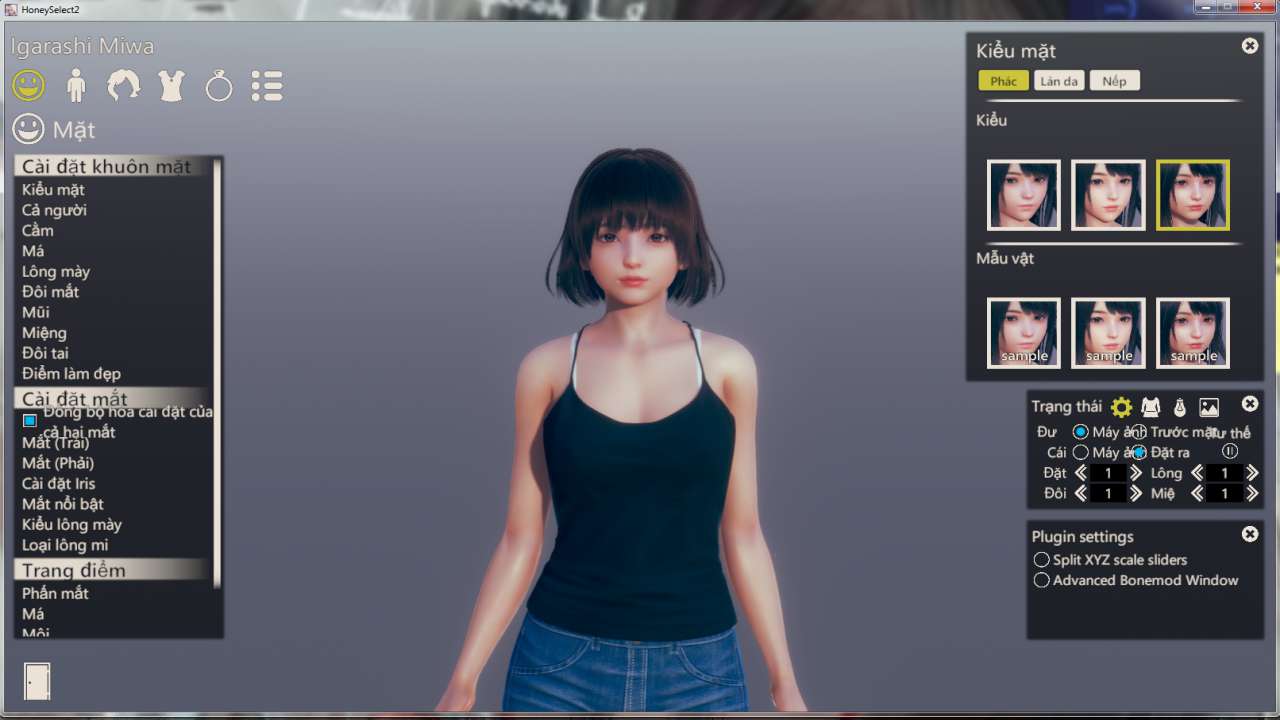Open the Cả người menu entry
1280x720 pixels.
coord(54,210)
